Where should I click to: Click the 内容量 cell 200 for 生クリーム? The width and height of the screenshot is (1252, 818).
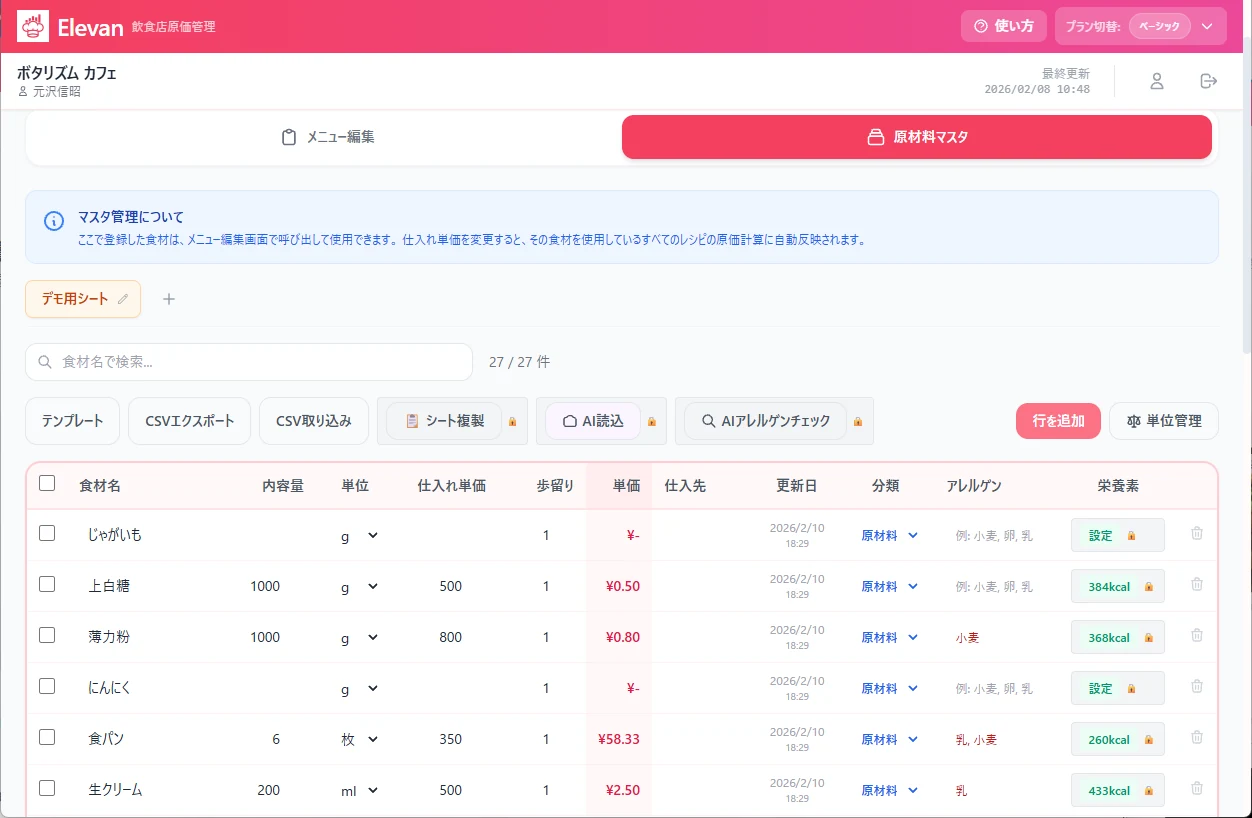click(x=268, y=790)
